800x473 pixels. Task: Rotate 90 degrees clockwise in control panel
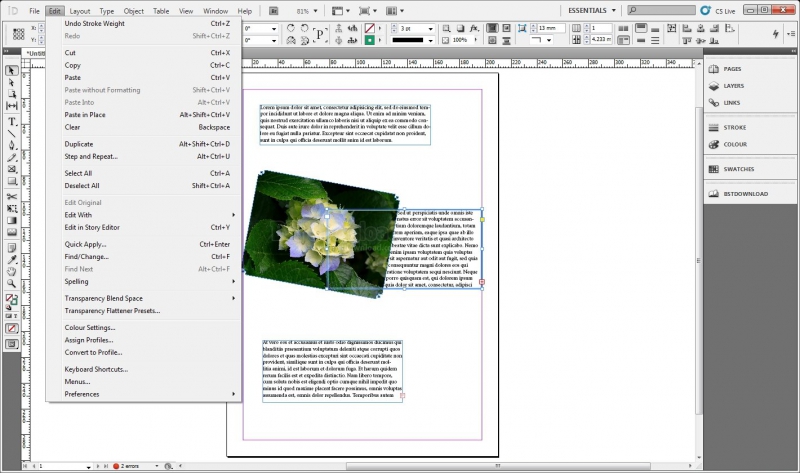(291, 28)
